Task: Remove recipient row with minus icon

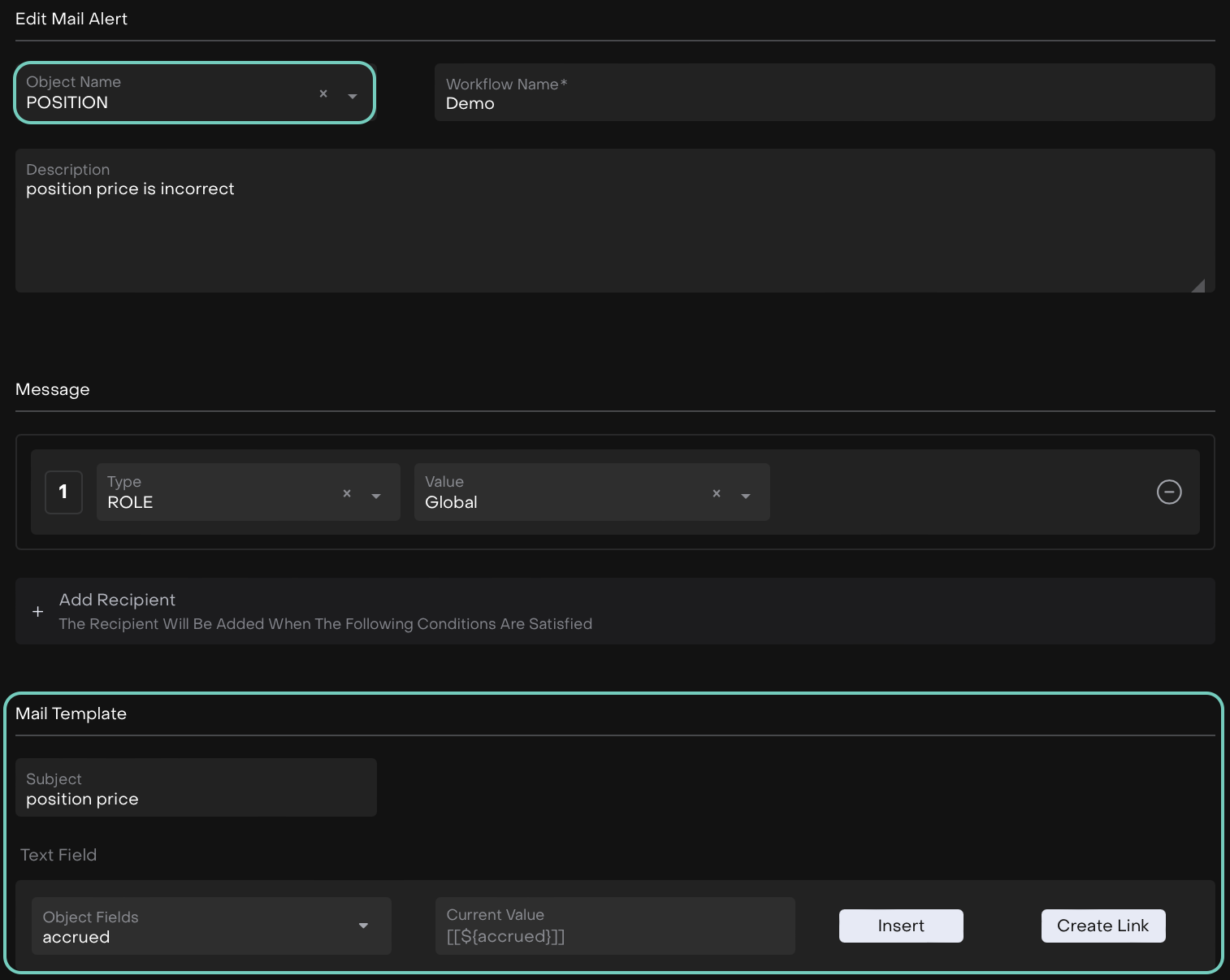Action: pyautogui.click(x=1168, y=492)
